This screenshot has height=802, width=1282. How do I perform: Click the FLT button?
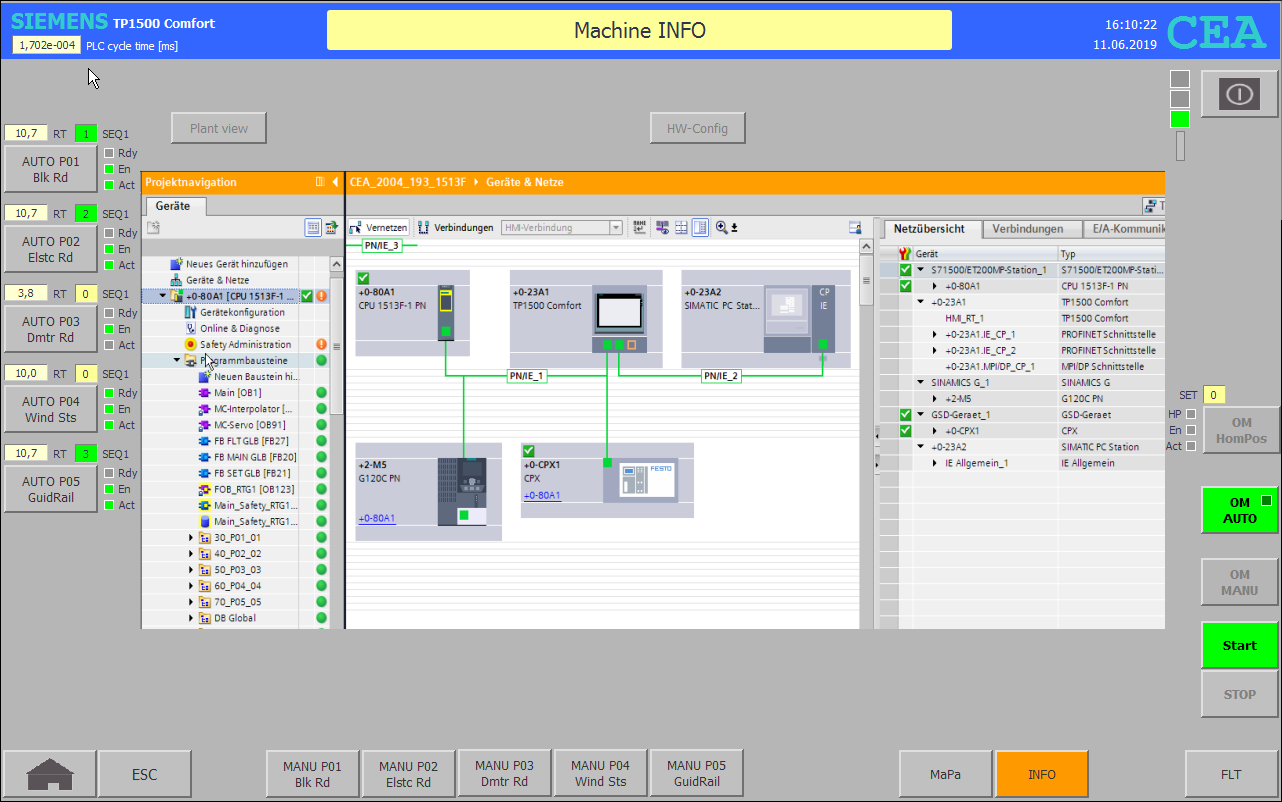[x=1231, y=774]
